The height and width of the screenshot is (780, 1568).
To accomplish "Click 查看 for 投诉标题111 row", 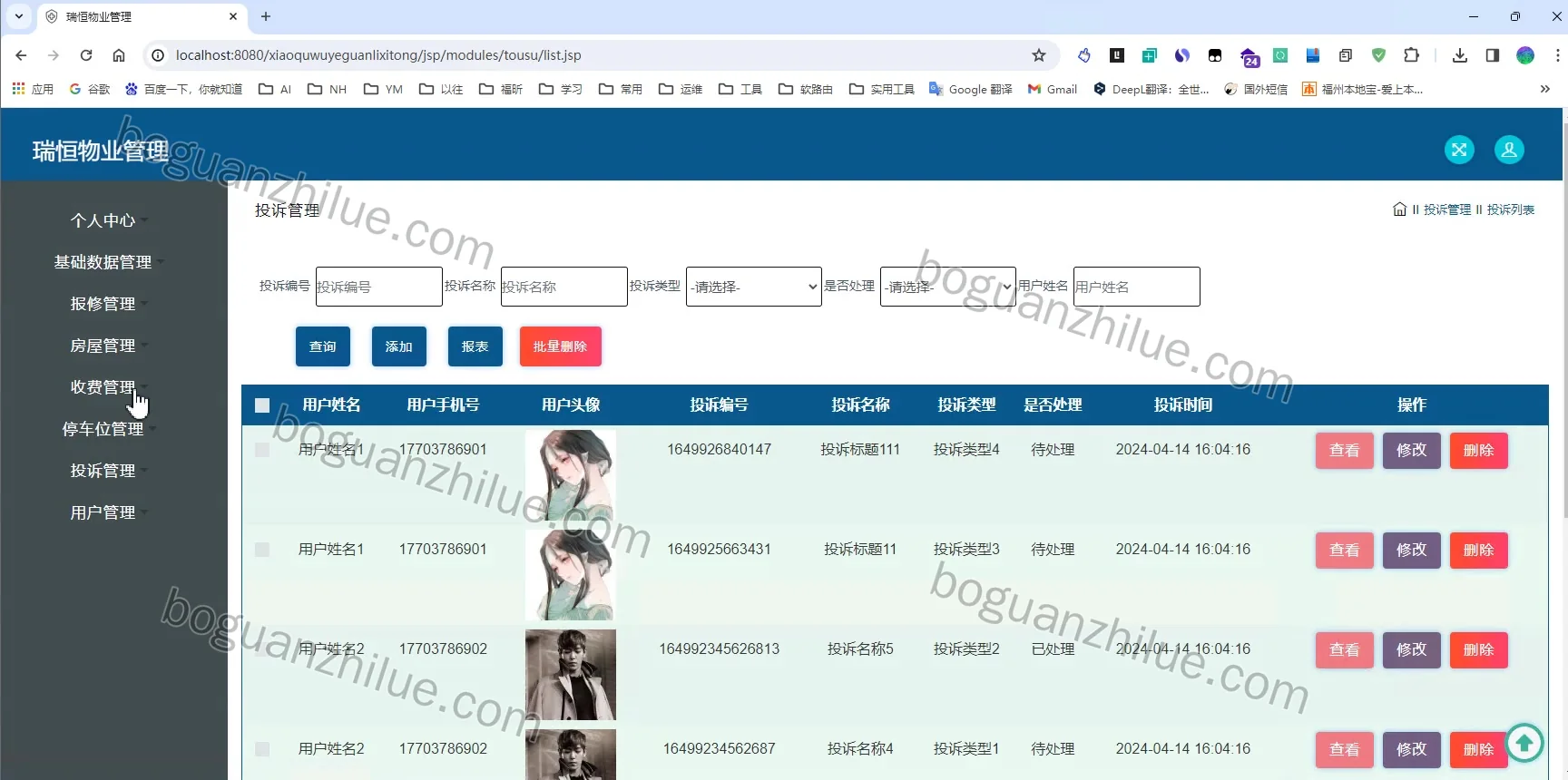I will 1345,451.
